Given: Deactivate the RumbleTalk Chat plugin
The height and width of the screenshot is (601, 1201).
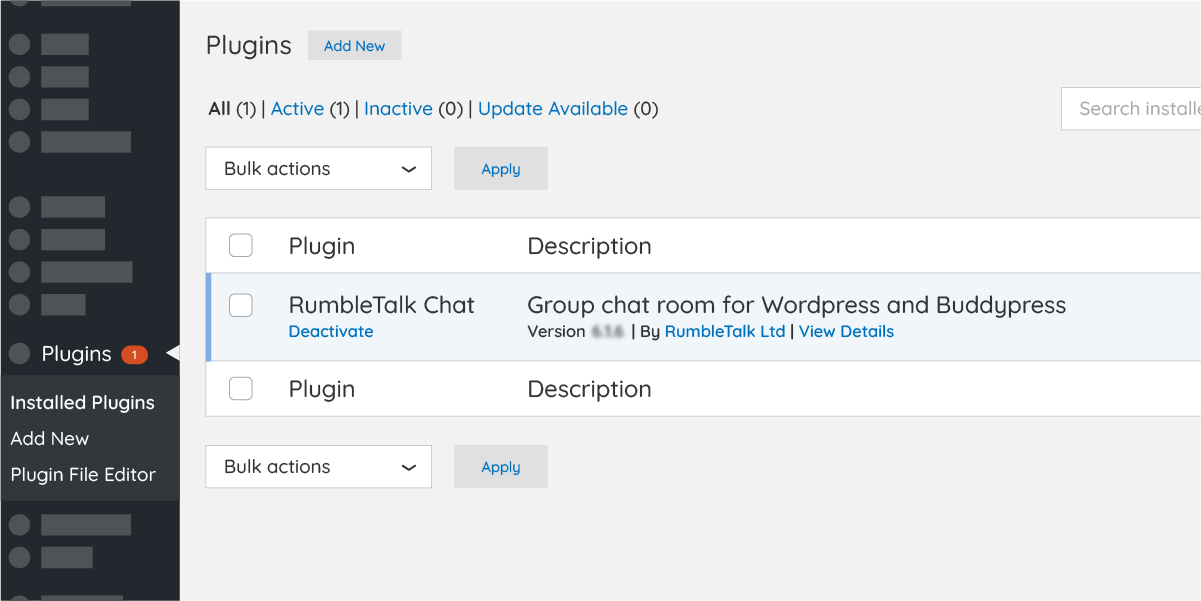Looking at the screenshot, I should pyautogui.click(x=330, y=331).
